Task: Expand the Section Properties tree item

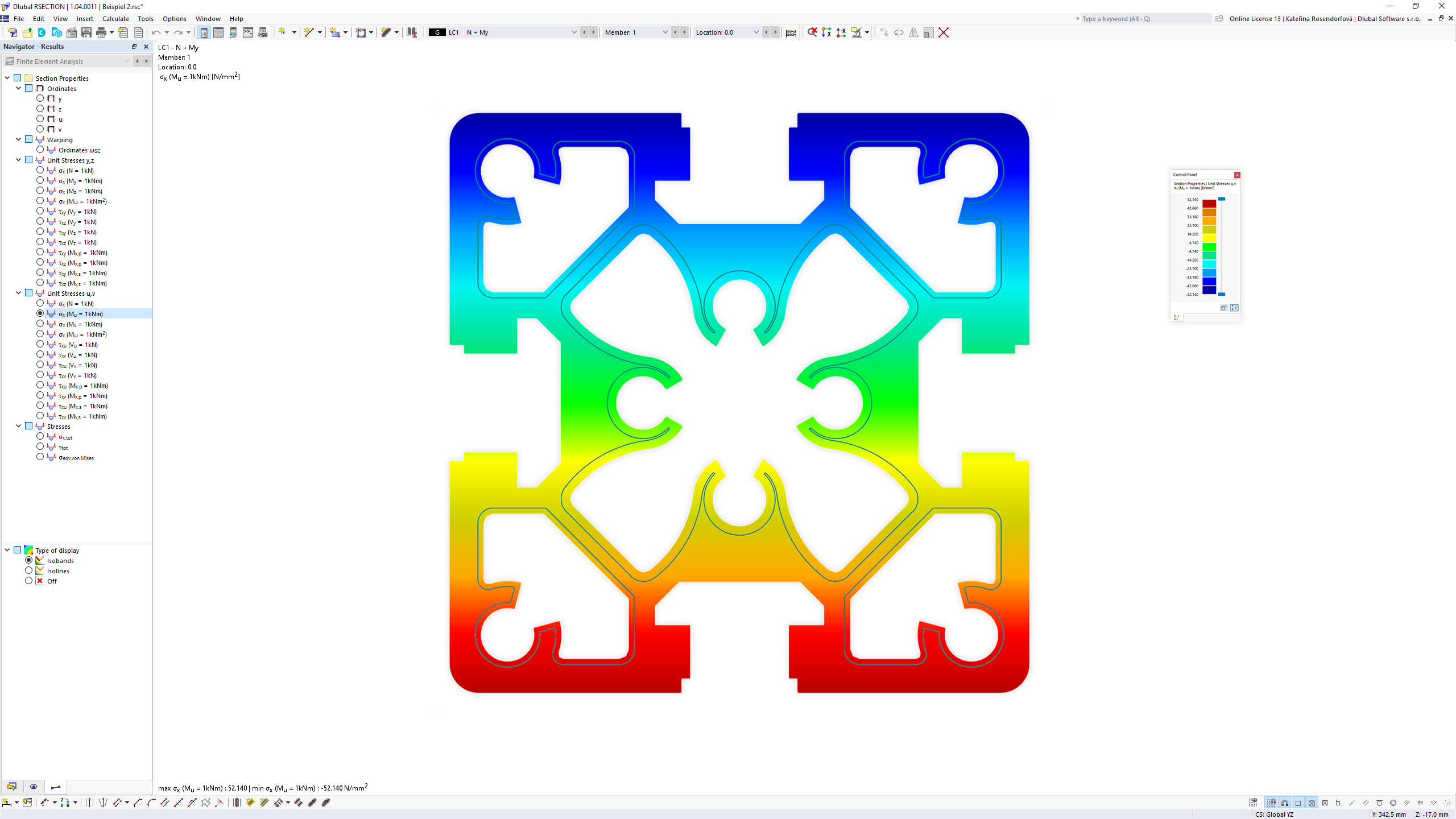Action: pos(7,78)
